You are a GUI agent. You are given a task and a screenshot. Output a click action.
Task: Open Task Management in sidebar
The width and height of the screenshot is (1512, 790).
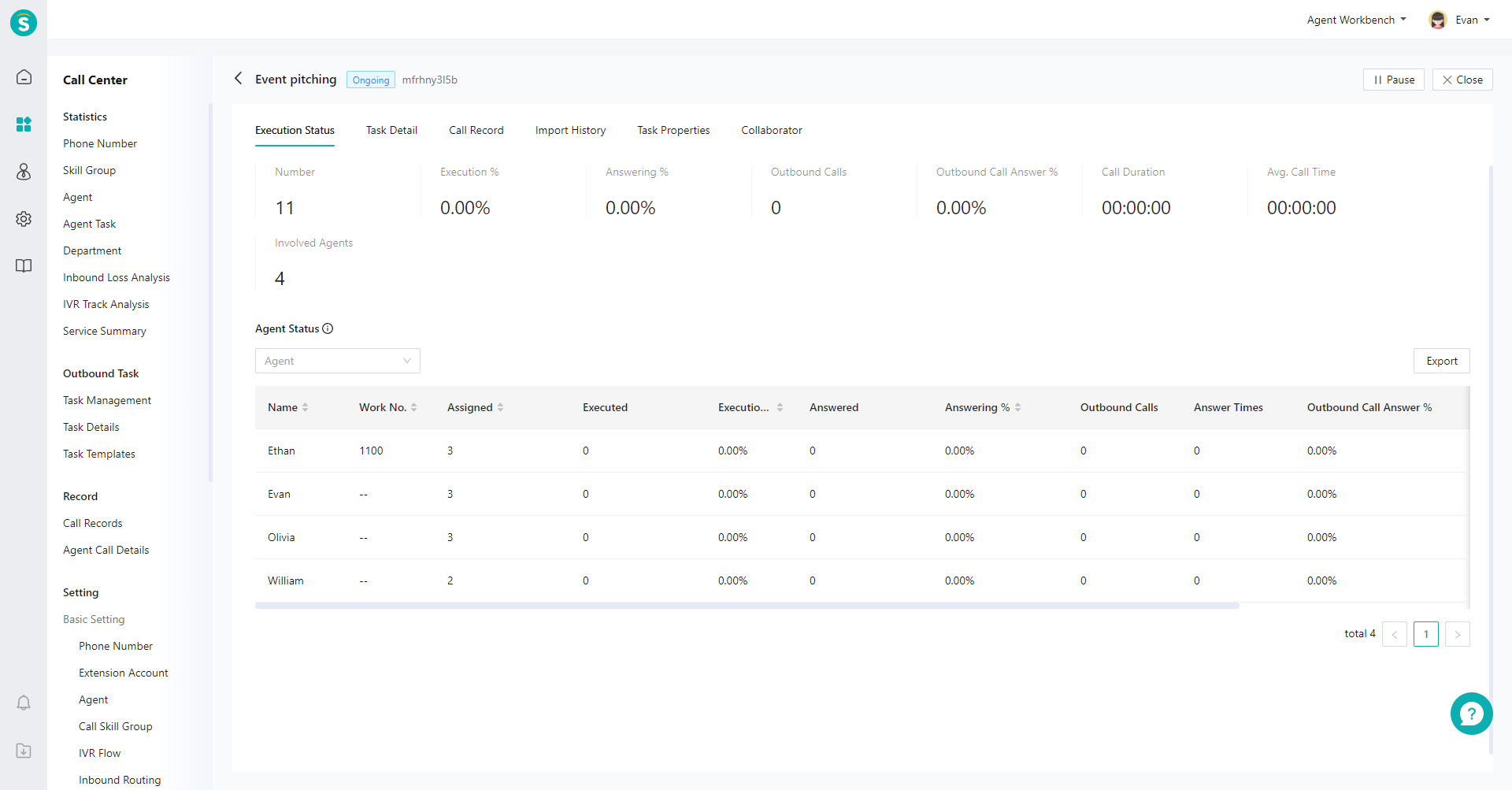[x=107, y=400]
